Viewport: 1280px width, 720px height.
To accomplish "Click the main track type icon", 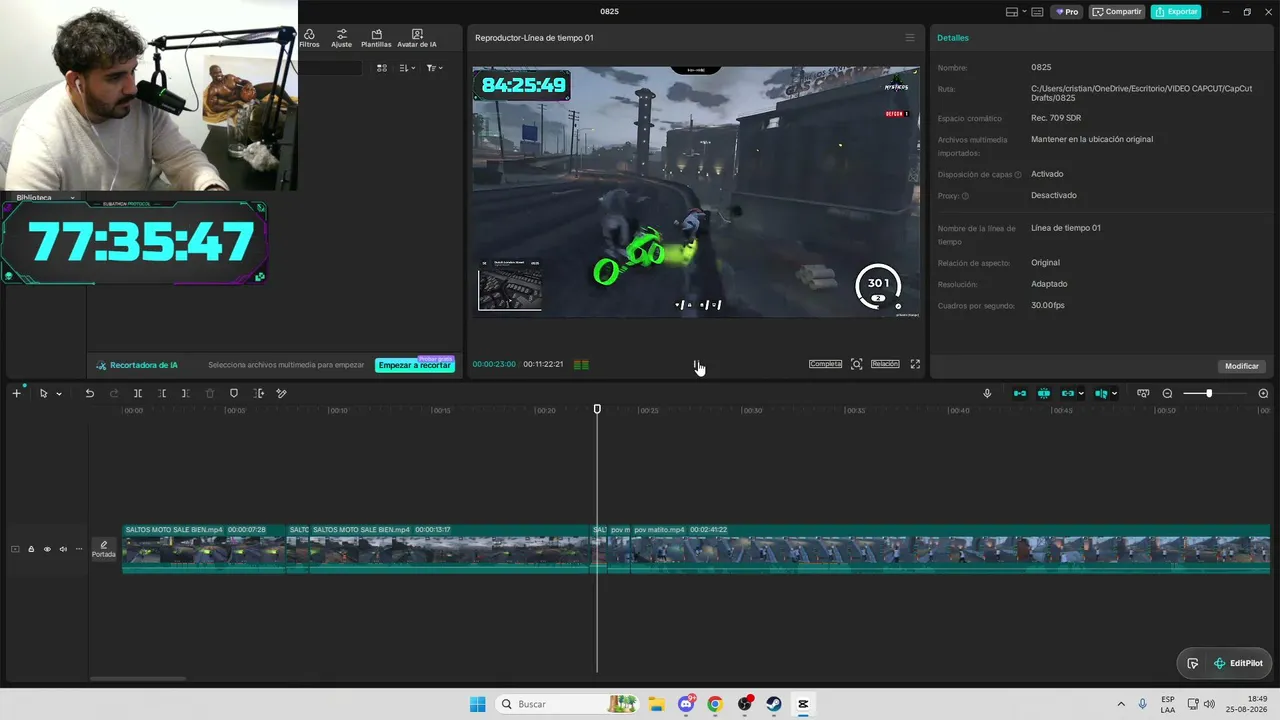I will coord(15,549).
